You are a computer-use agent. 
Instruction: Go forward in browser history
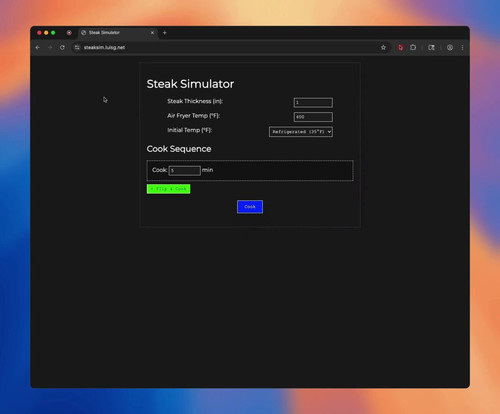pyautogui.click(x=50, y=48)
